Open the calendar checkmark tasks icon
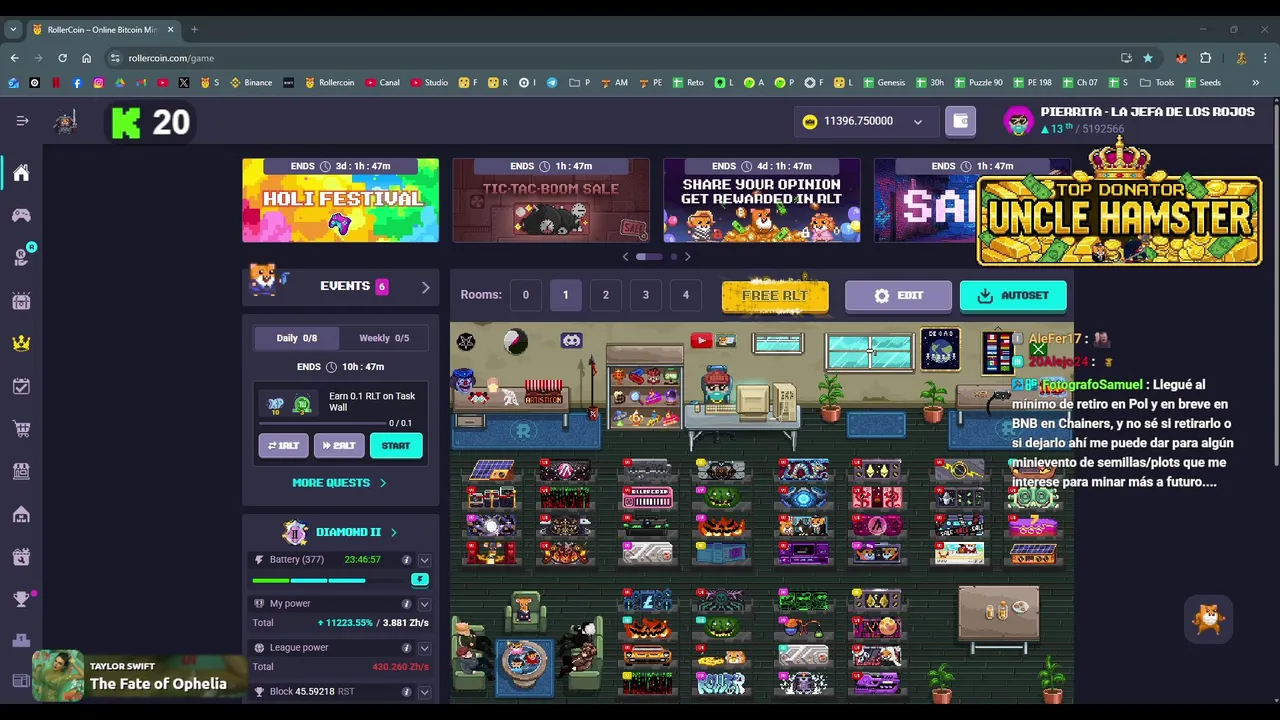 pos(21,386)
